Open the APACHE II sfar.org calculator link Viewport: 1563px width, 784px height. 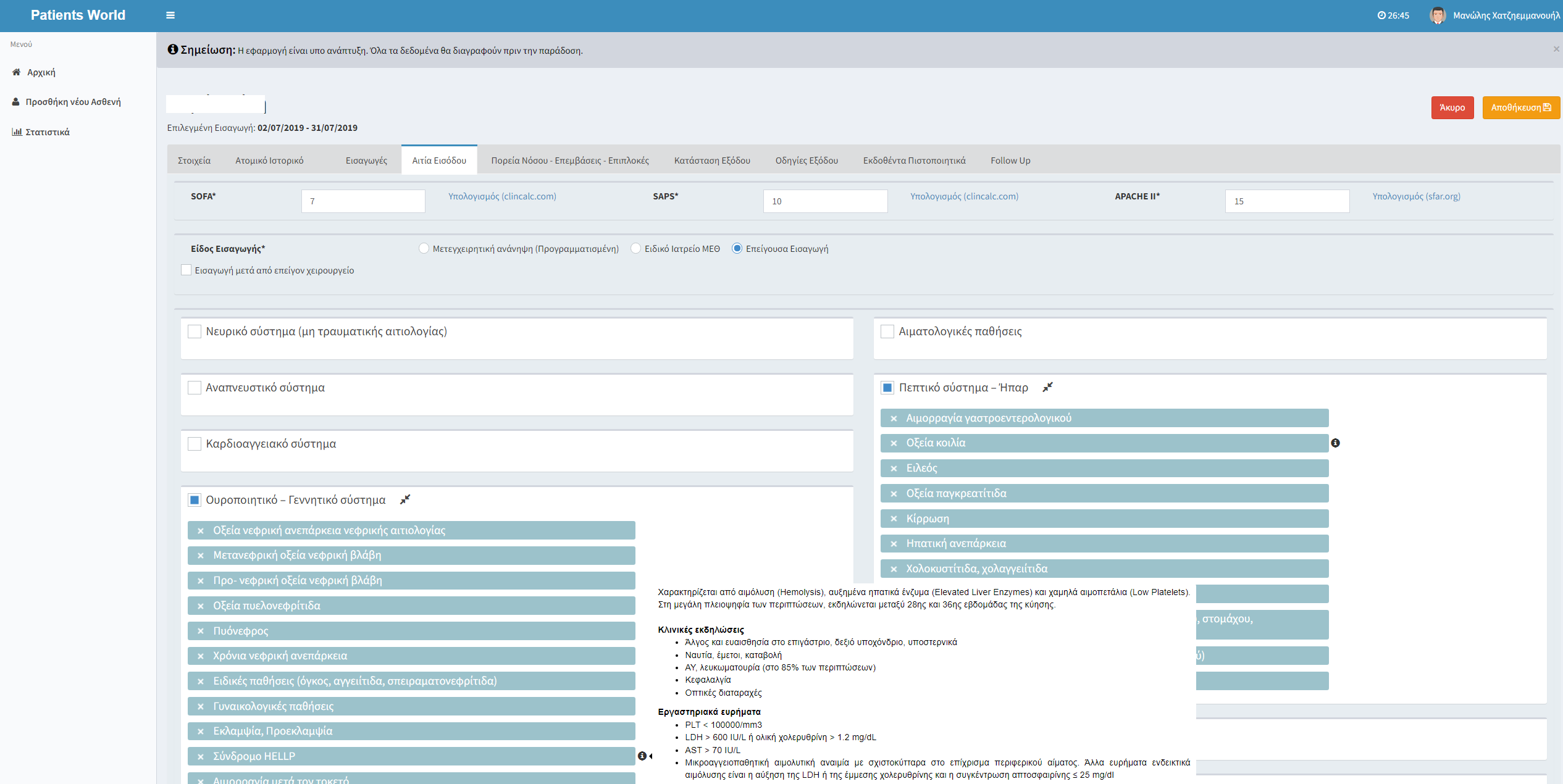[x=1416, y=196]
